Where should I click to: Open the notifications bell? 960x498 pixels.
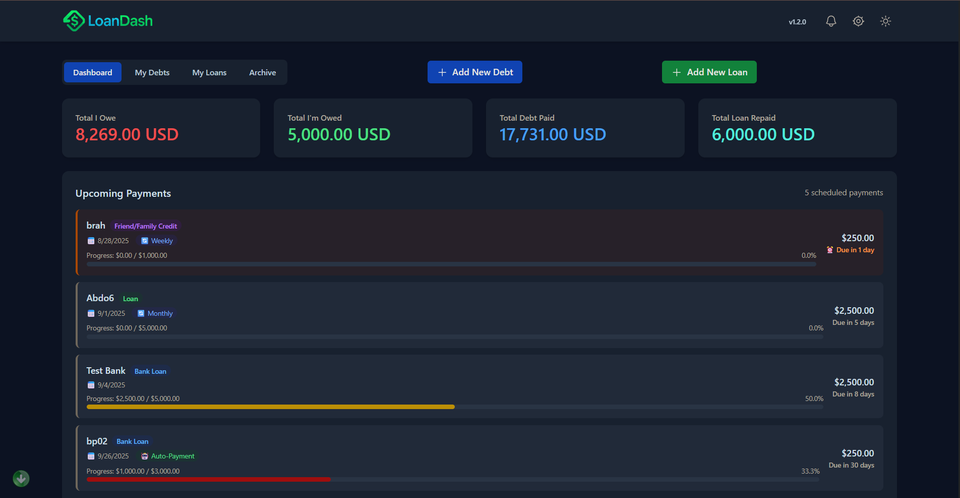click(x=831, y=21)
